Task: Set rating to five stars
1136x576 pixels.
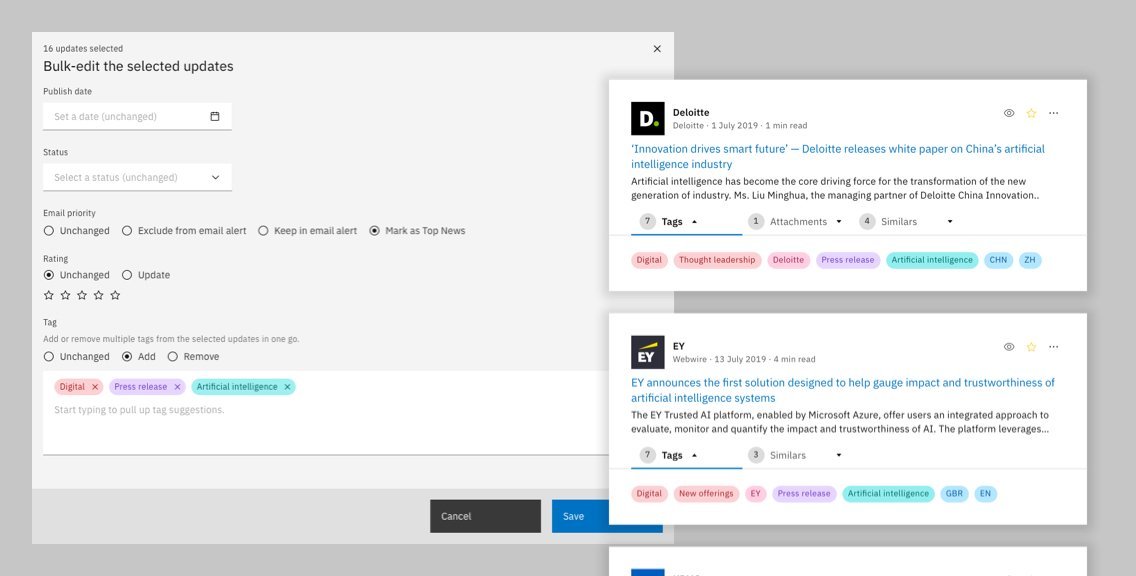Action: (115, 295)
